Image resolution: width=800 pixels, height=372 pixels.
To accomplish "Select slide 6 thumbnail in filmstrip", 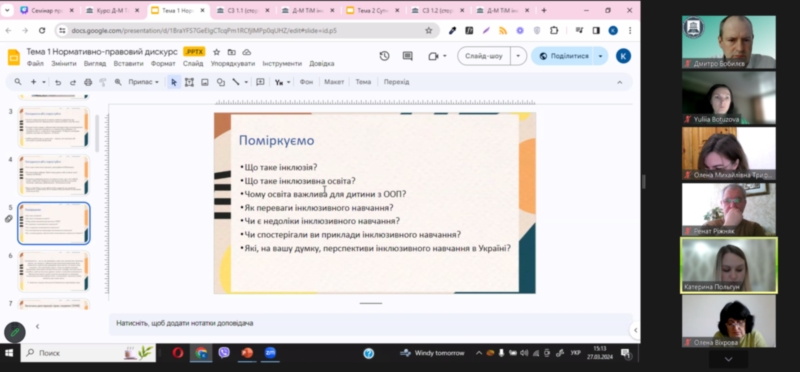I will (54, 271).
